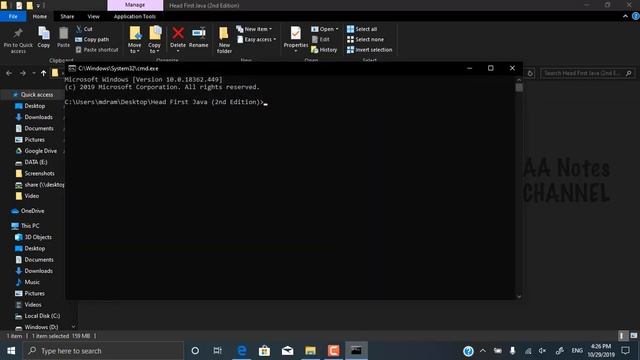Click the Manage contextual tab
Screen dimensions: 640x360
135,5
